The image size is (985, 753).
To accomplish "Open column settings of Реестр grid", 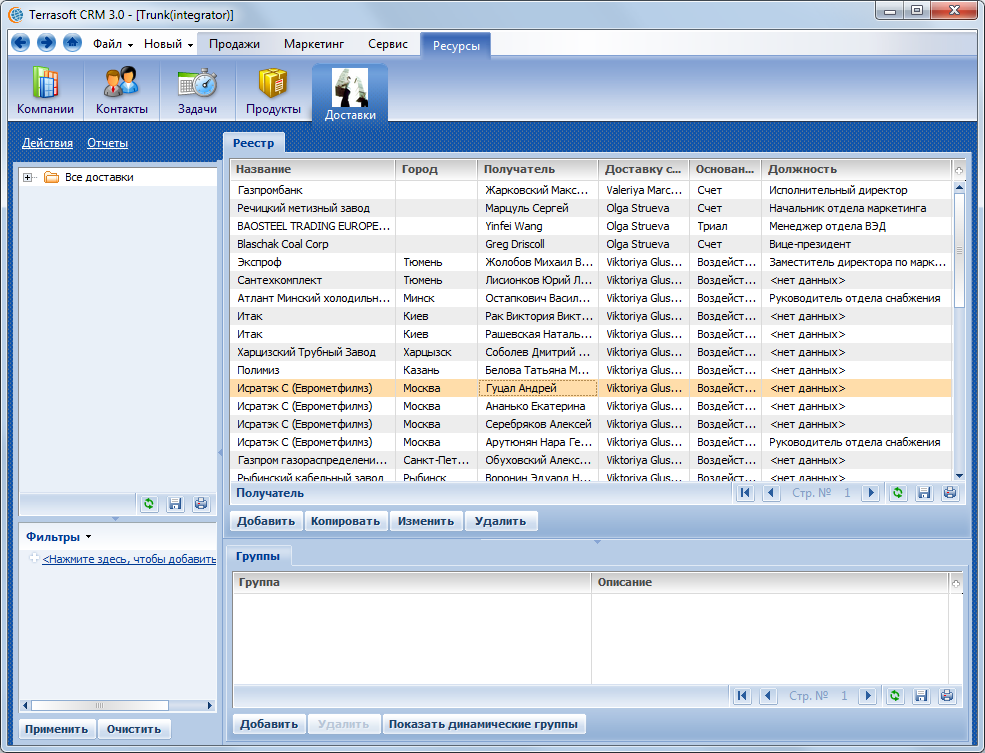I will [959, 170].
